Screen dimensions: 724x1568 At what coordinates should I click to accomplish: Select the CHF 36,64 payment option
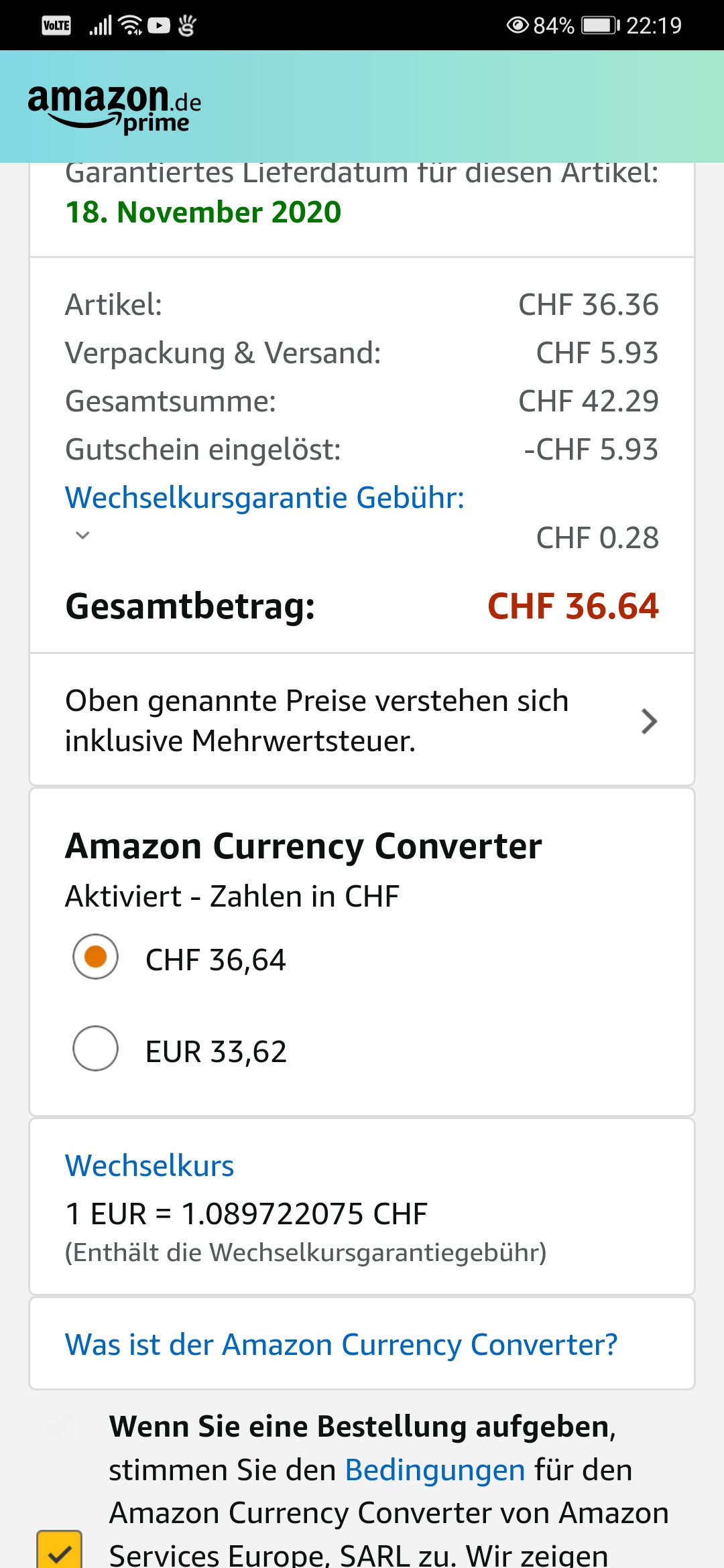click(x=96, y=957)
